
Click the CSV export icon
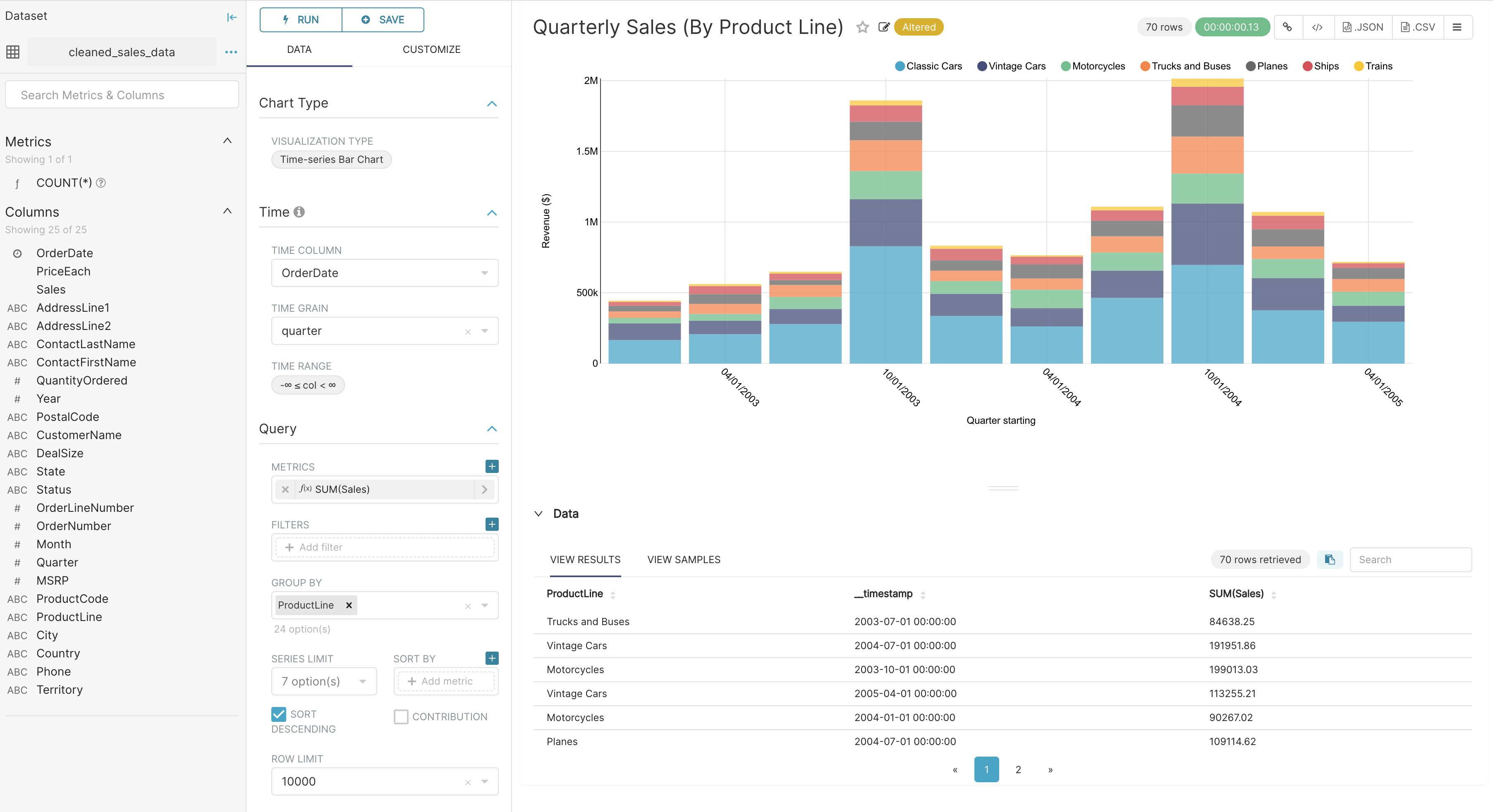click(1418, 27)
